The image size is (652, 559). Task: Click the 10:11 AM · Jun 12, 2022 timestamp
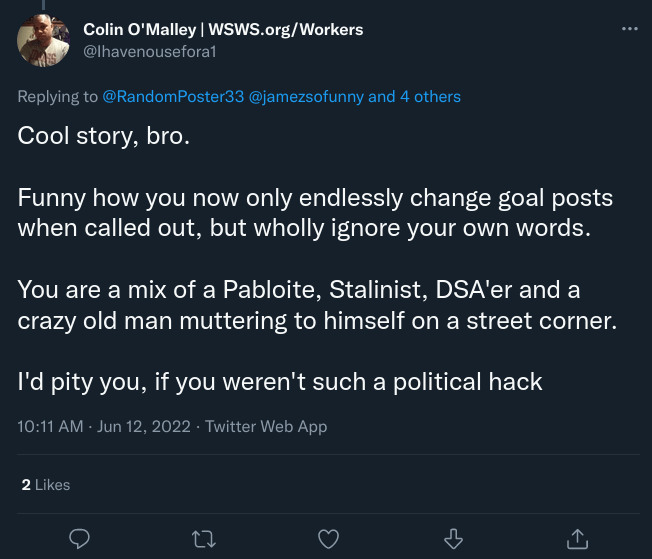click(x=105, y=426)
